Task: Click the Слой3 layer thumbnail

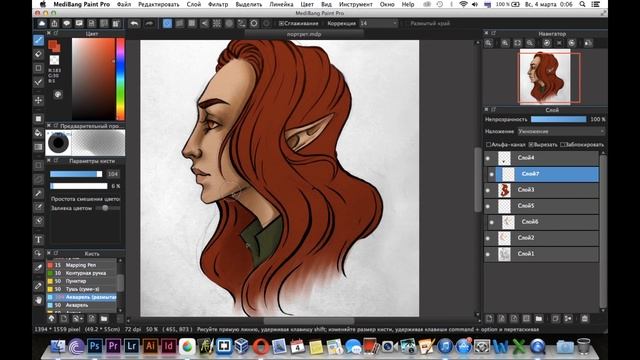Action: (x=504, y=190)
